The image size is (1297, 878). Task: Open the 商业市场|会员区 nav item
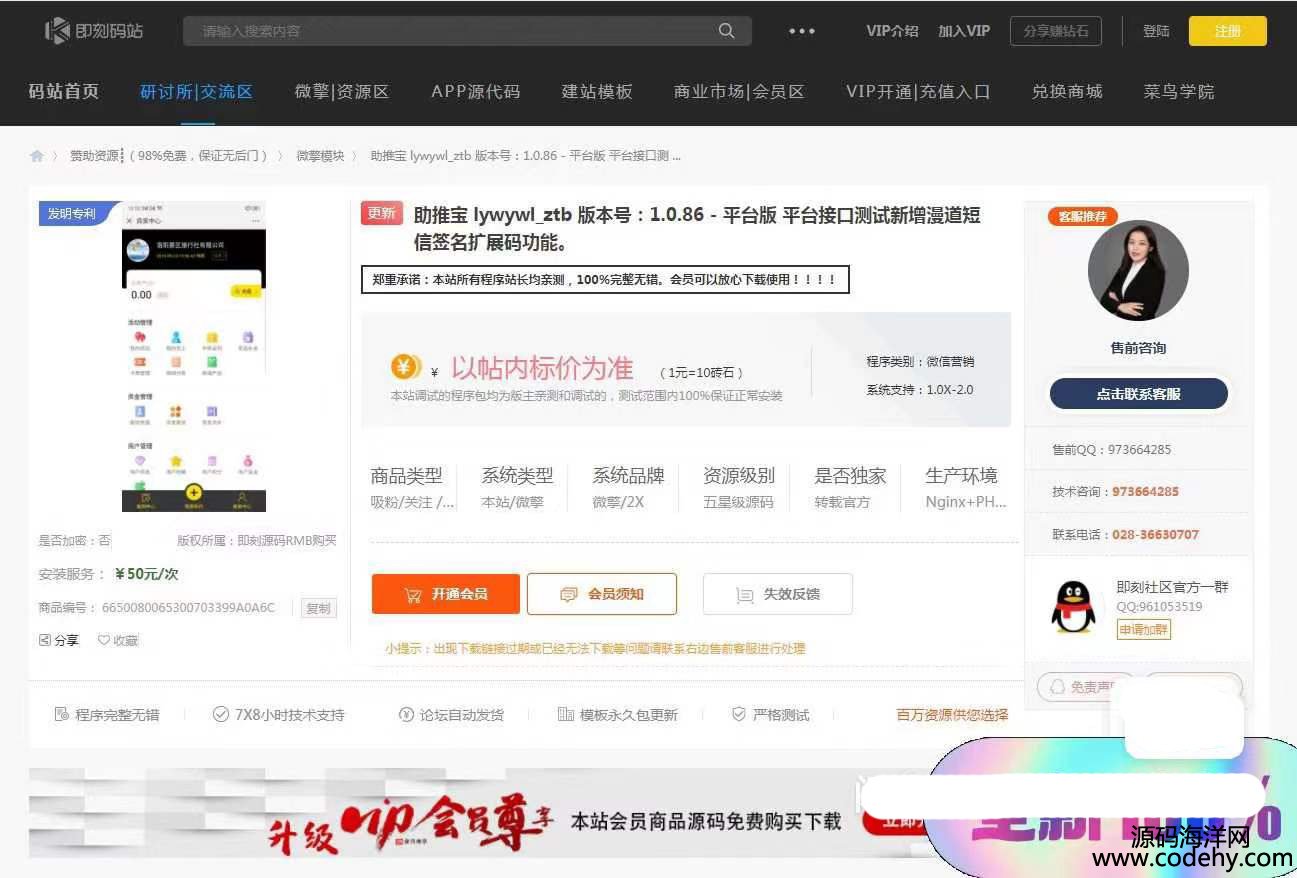(x=739, y=91)
